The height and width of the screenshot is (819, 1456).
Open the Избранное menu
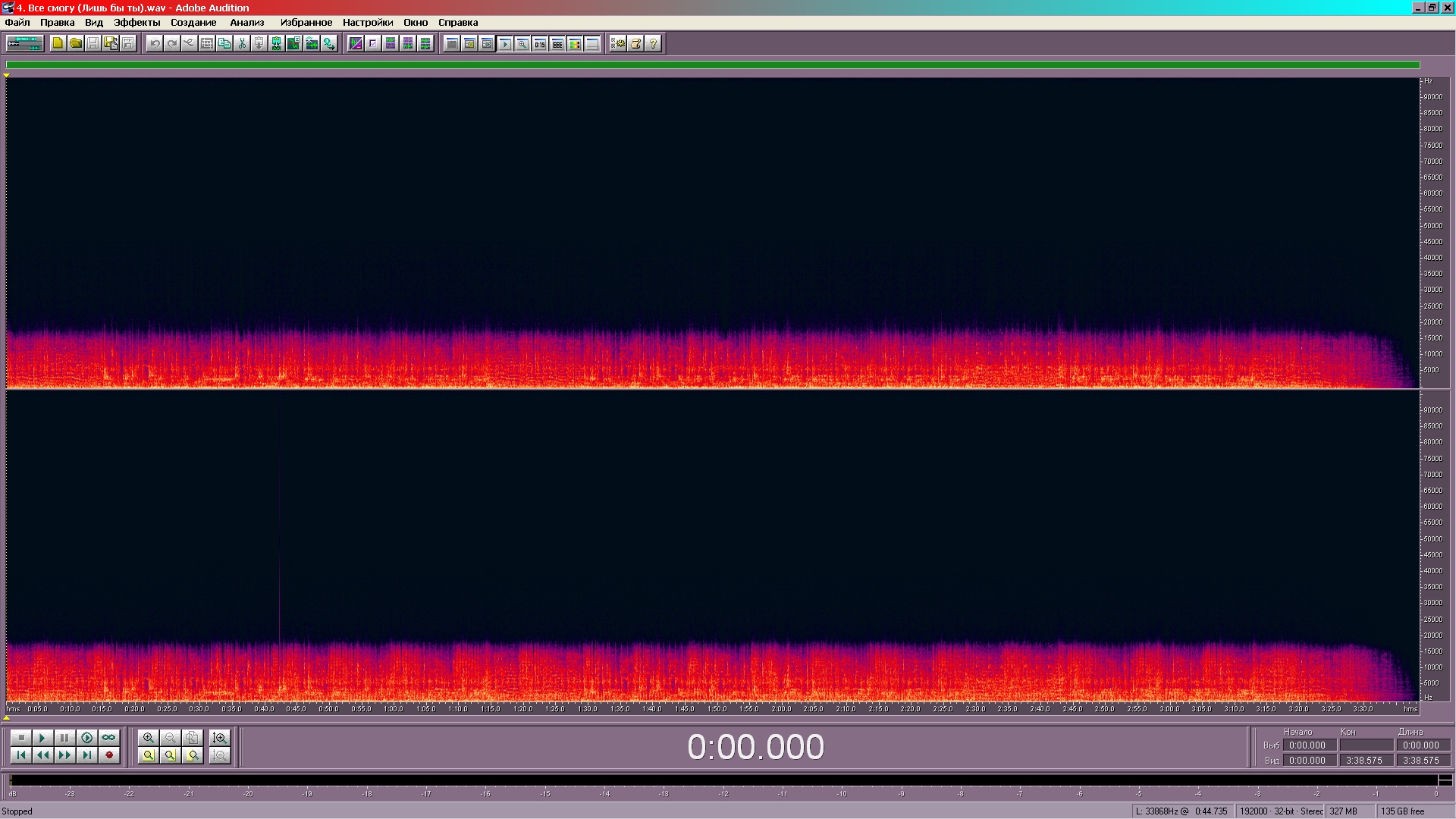pos(306,23)
